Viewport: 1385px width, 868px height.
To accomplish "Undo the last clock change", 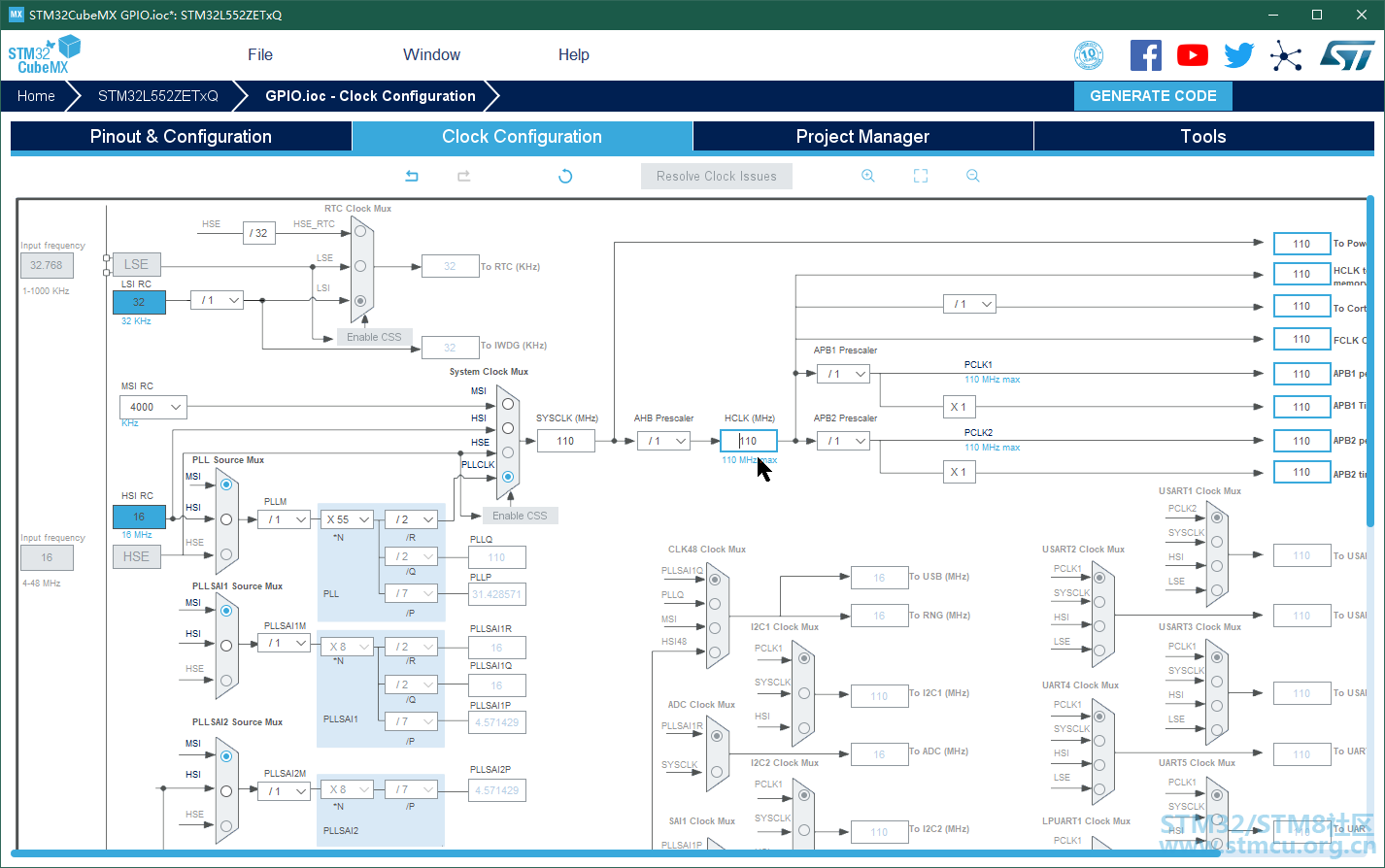I will click(x=412, y=176).
